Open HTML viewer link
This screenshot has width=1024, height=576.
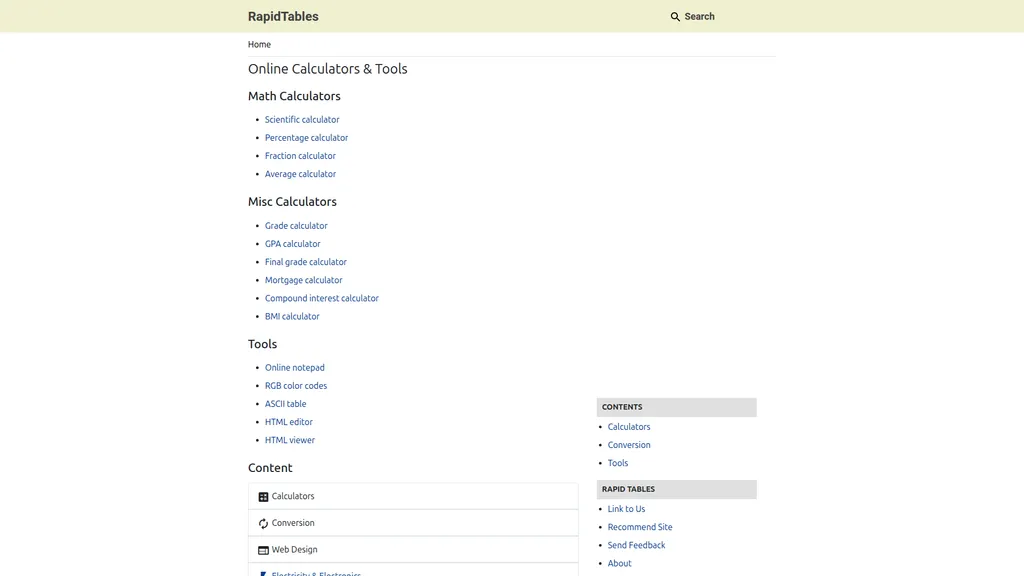[x=289, y=440]
